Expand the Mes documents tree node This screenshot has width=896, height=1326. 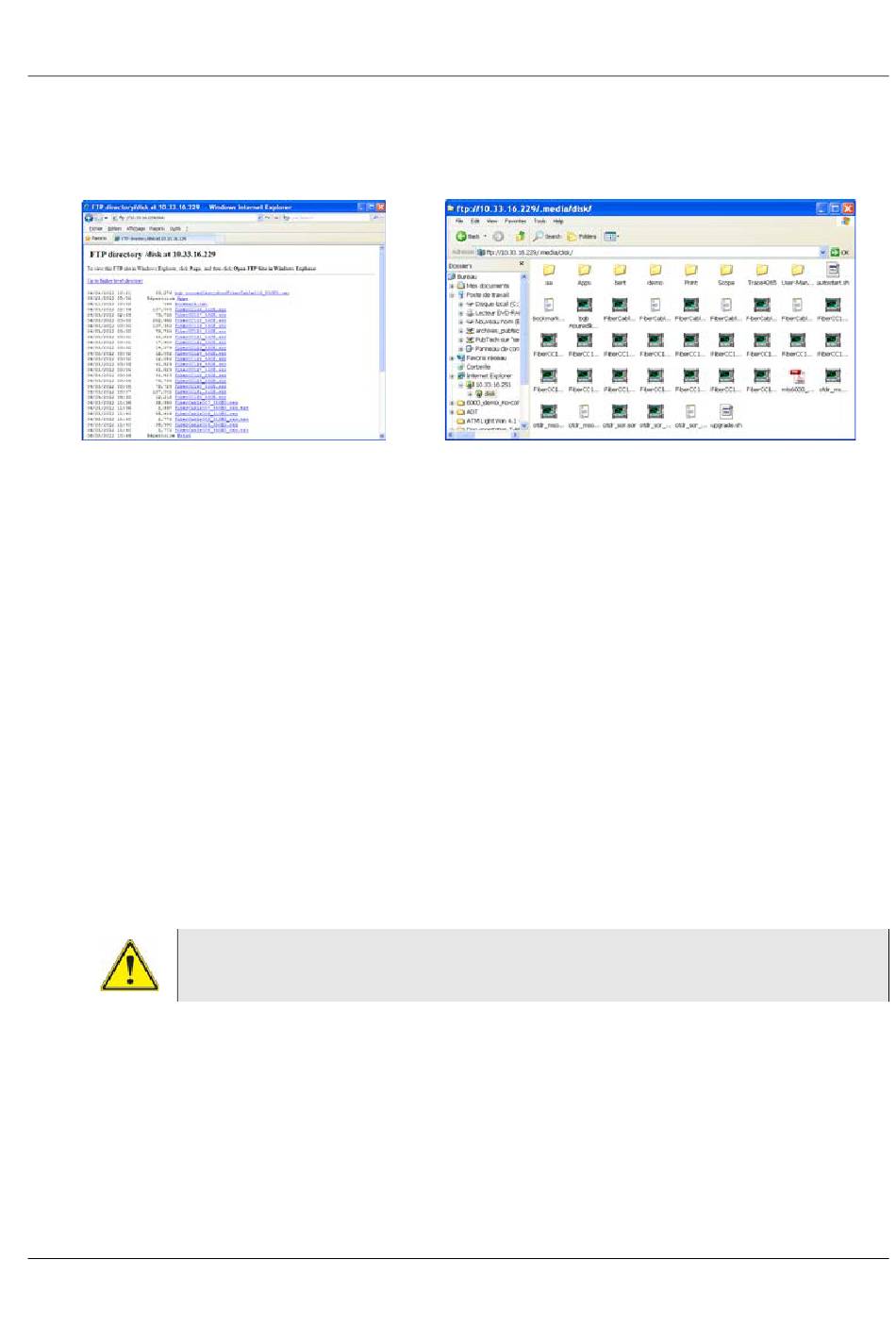(452, 286)
